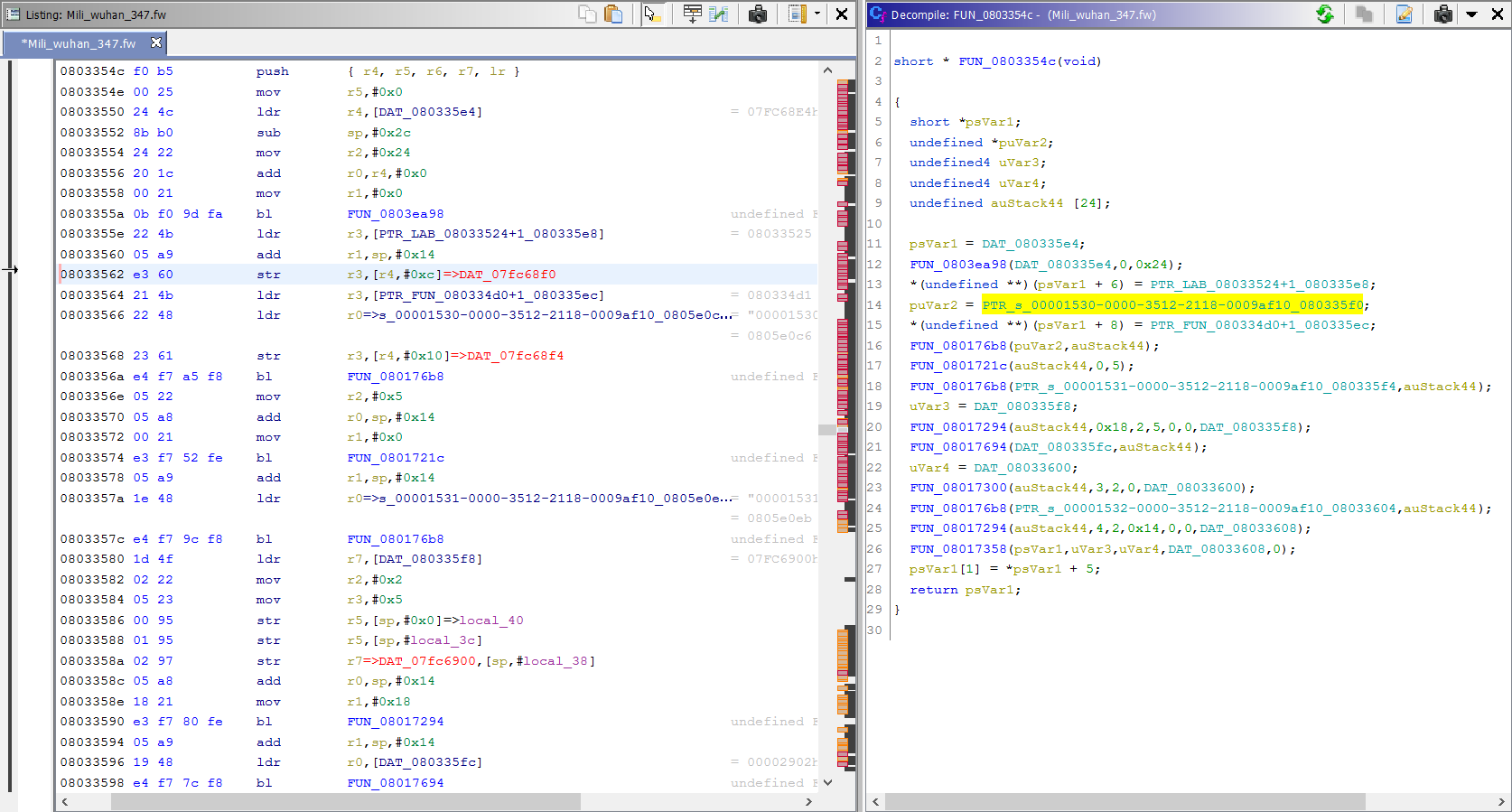
Task: Click the highlighted PTR_s_00001530 token in decompiler
Action: 1172,305
